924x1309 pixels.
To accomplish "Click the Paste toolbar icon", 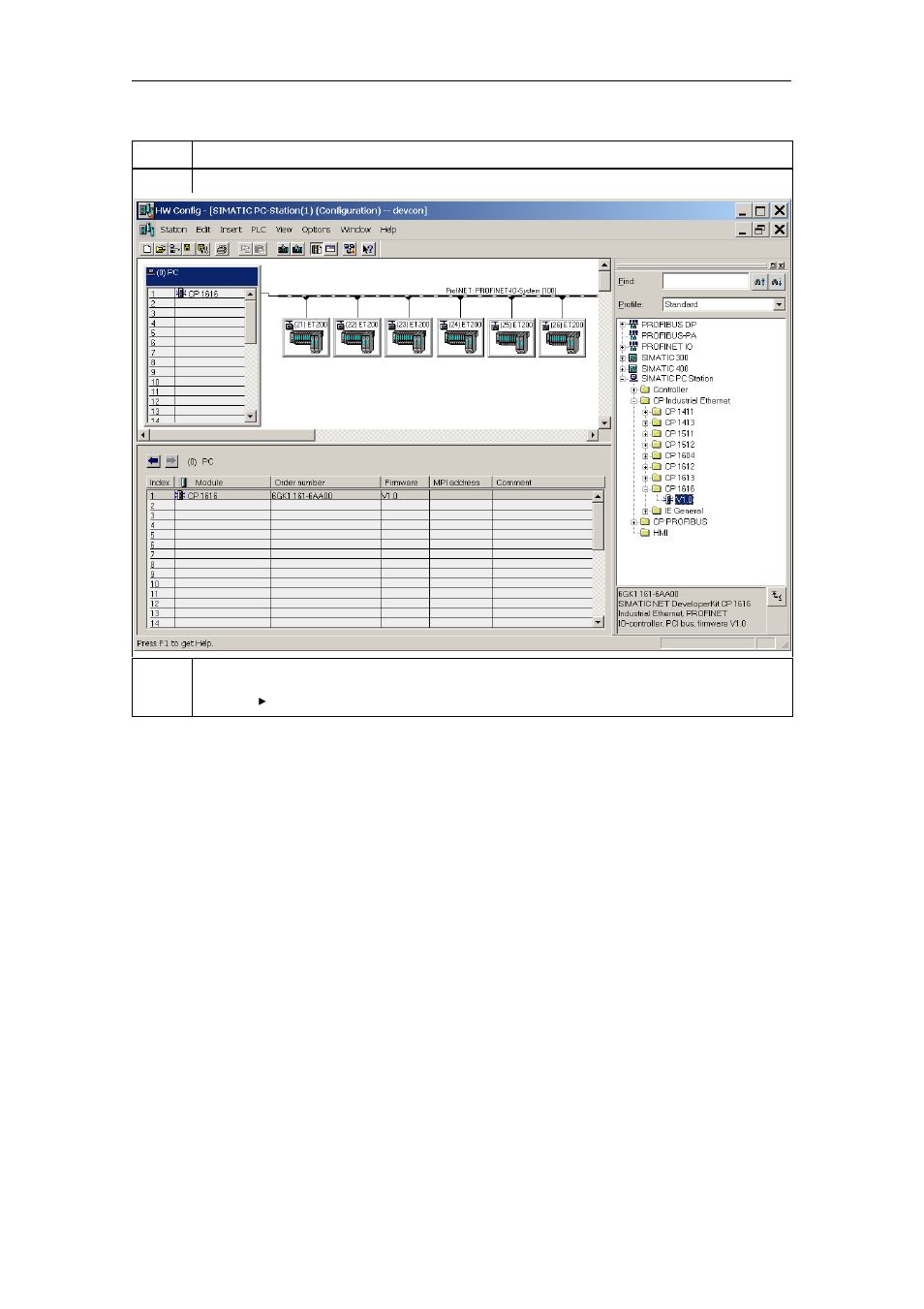I will [259, 249].
